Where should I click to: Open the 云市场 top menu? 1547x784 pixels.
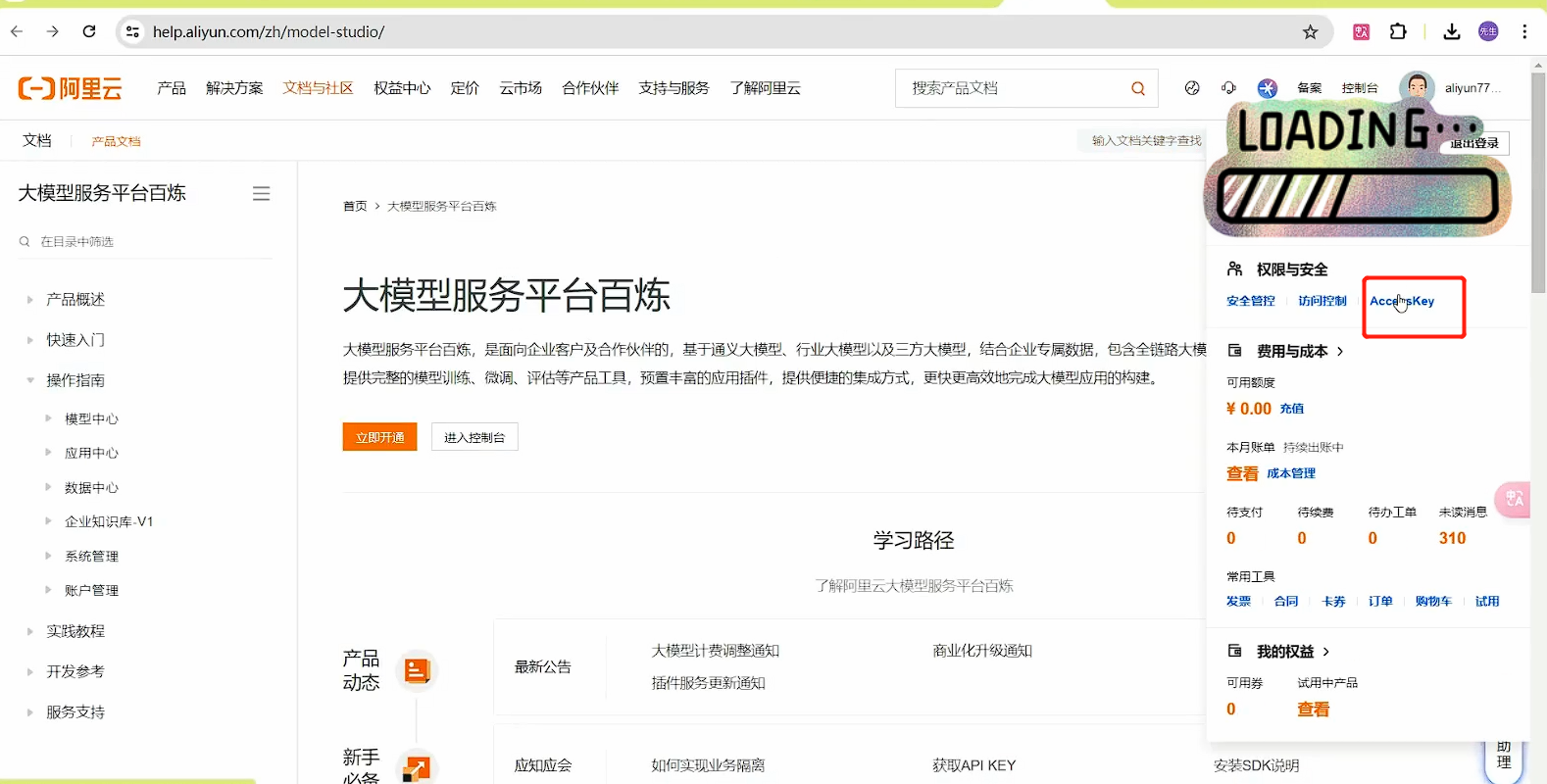tap(521, 88)
